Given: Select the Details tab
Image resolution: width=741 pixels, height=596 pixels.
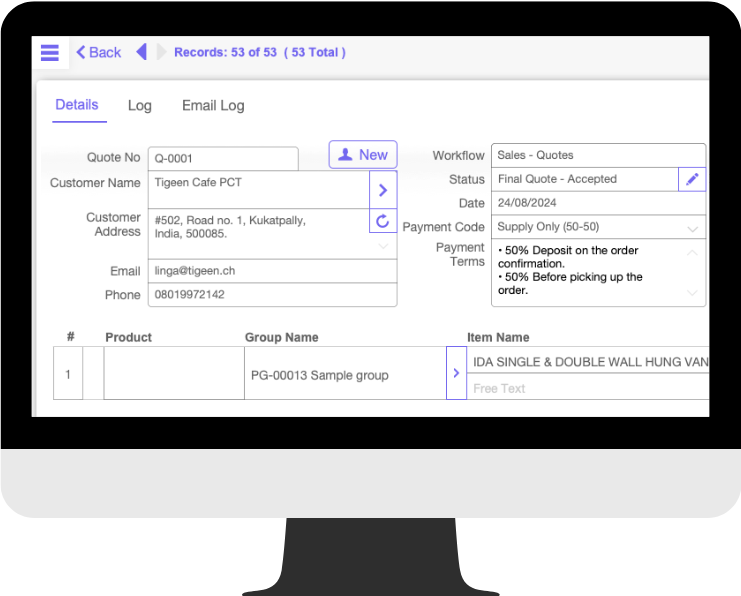Looking at the screenshot, I should [77, 104].
